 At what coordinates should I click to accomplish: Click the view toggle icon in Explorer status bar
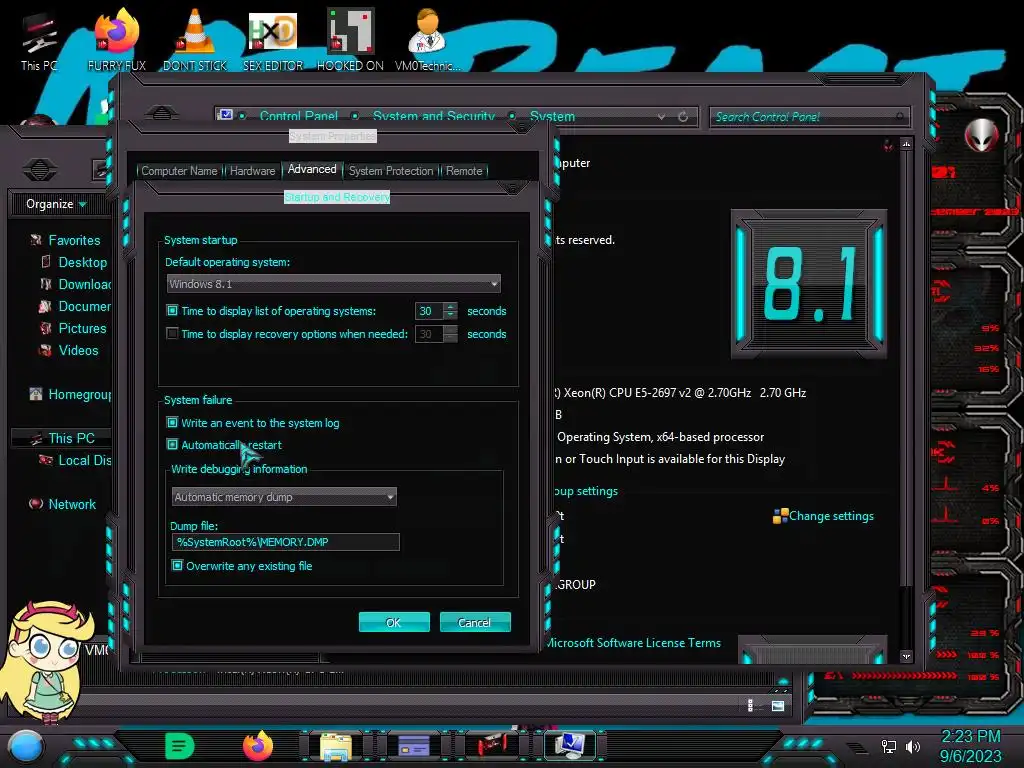(x=778, y=705)
